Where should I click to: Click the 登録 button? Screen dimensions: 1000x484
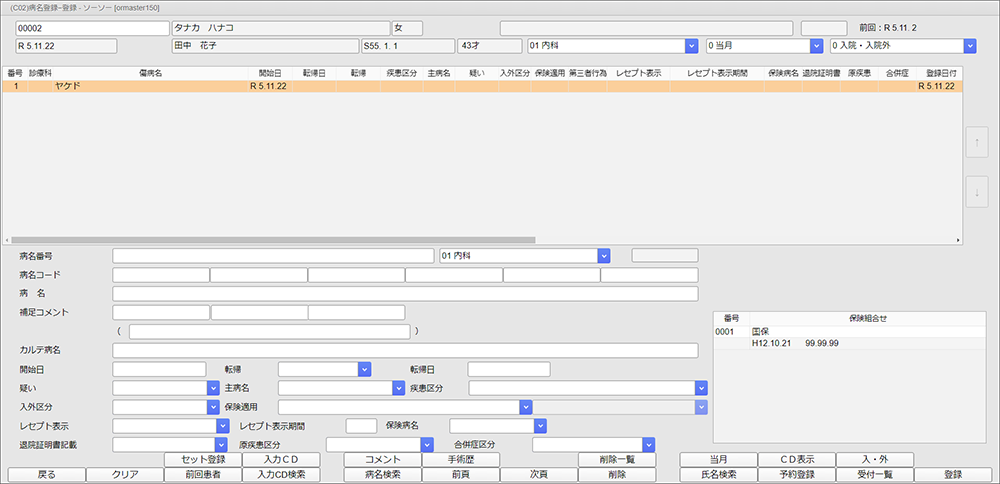click(x=952, y=475)
